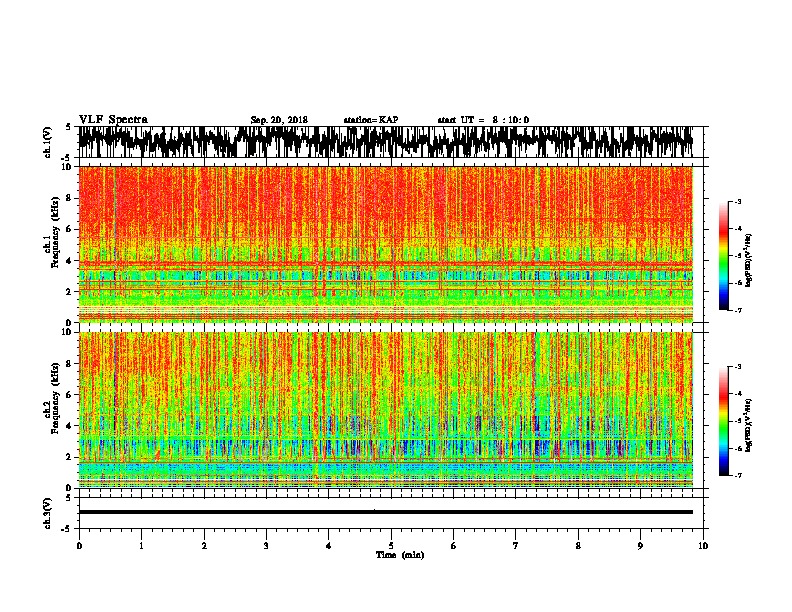This screenshot has height=612, width=792.
Task: Click the "10" kHz tick on ch.2 spectrogram
Action: (67, 332)
